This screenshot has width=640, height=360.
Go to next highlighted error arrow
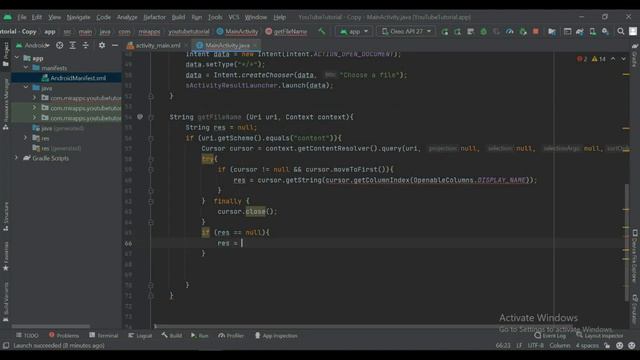[x=623, y=59]
